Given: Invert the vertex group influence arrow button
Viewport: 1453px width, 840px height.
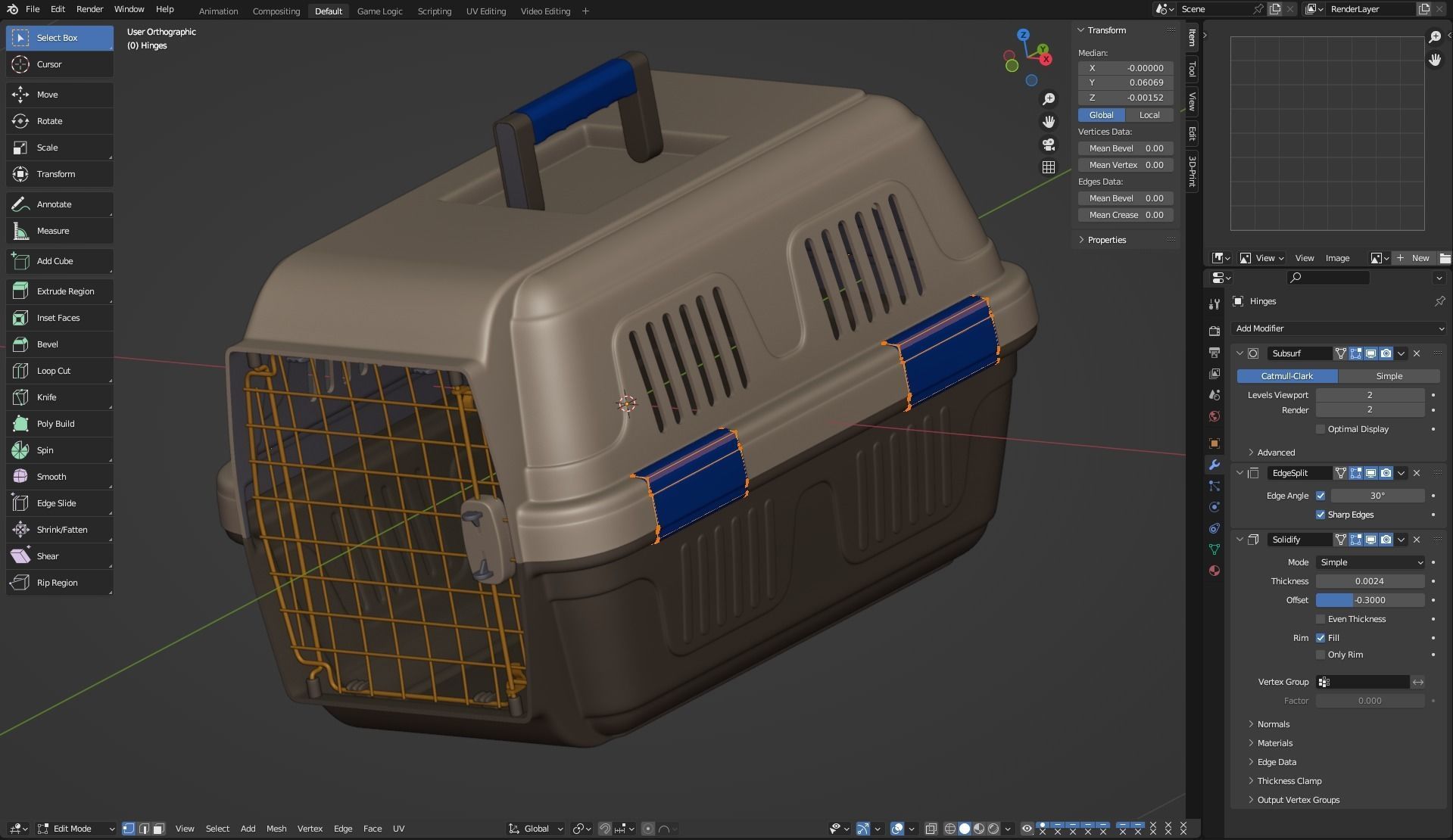Looking at the screenshot, I should pyautogui.click(x=1418, y=682).
